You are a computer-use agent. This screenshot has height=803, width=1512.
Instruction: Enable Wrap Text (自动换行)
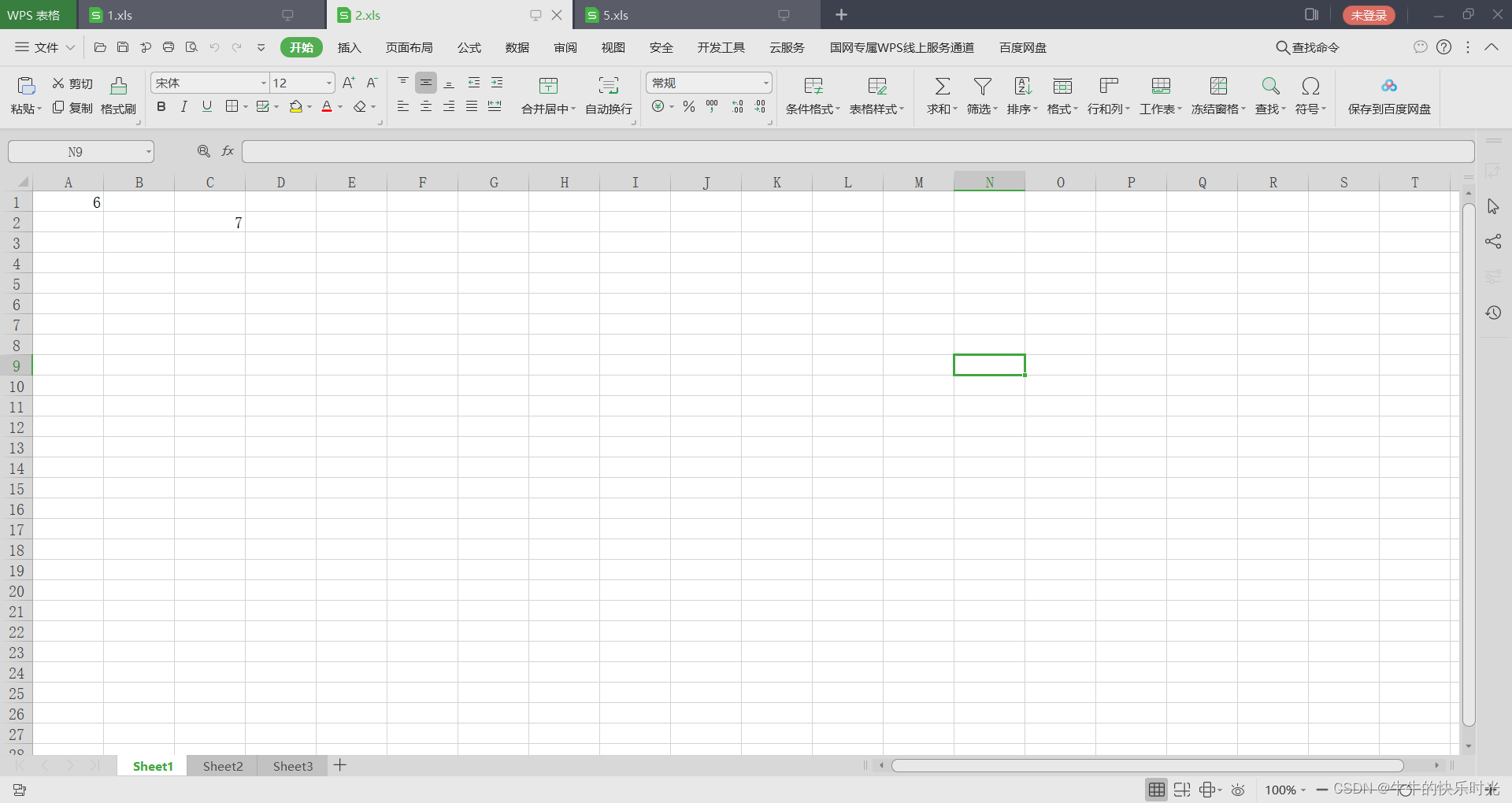pos(607,94)
